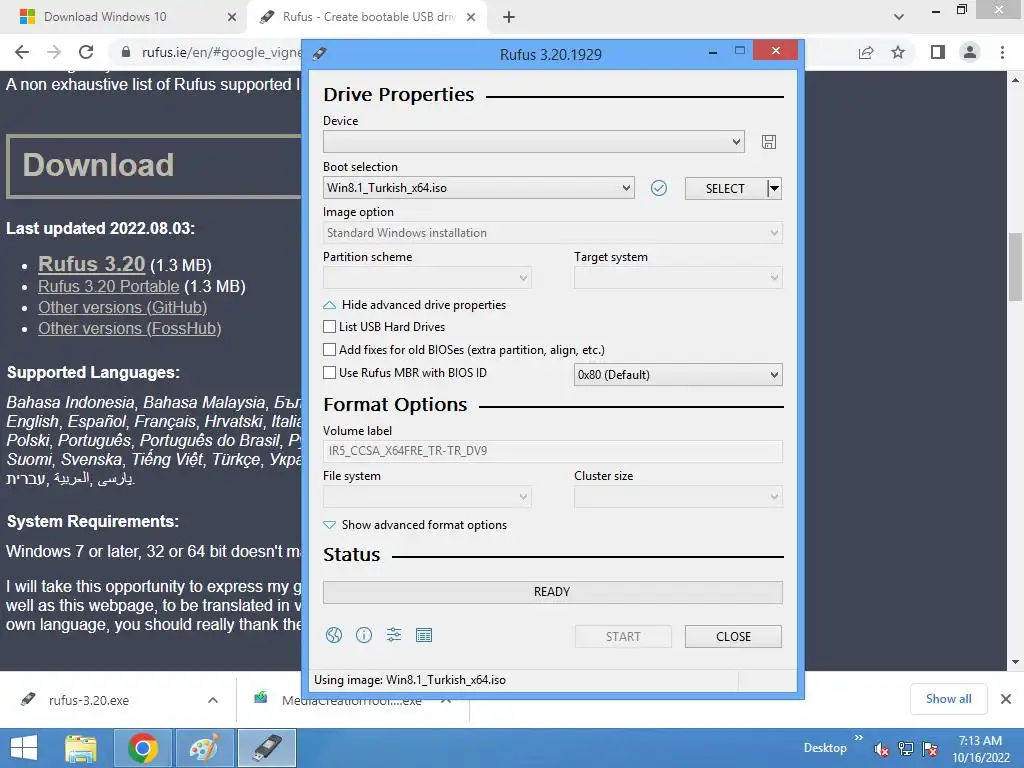Open the Target system dropdown
The width and height of the screenshot is (1024, 768).
(x=678, y=278)
